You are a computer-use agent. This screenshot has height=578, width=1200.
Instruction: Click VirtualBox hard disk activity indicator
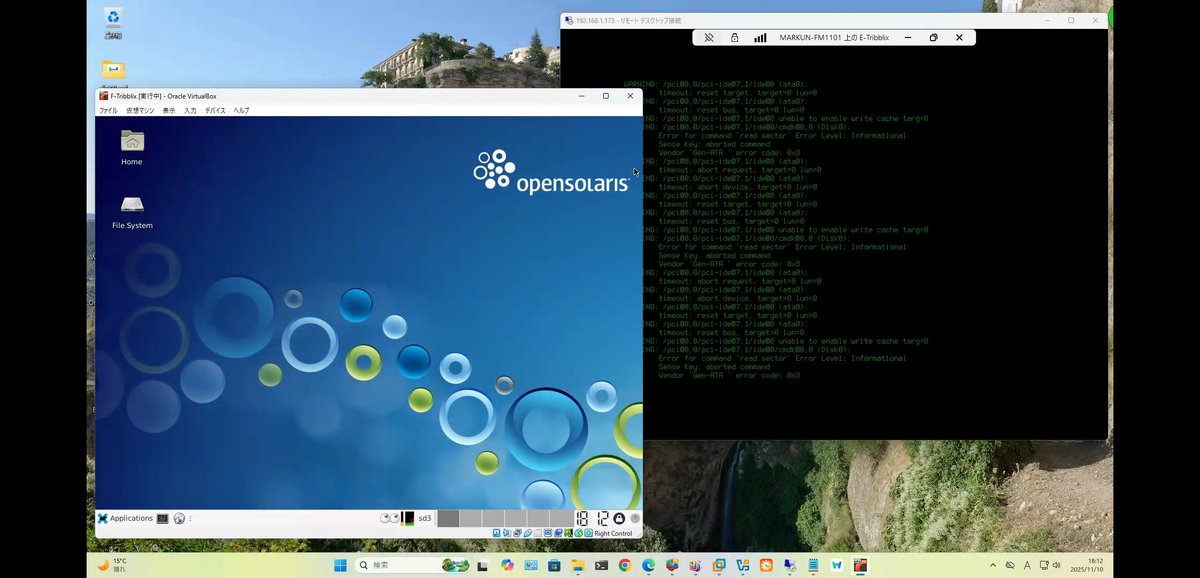click(x=496, y=532)
